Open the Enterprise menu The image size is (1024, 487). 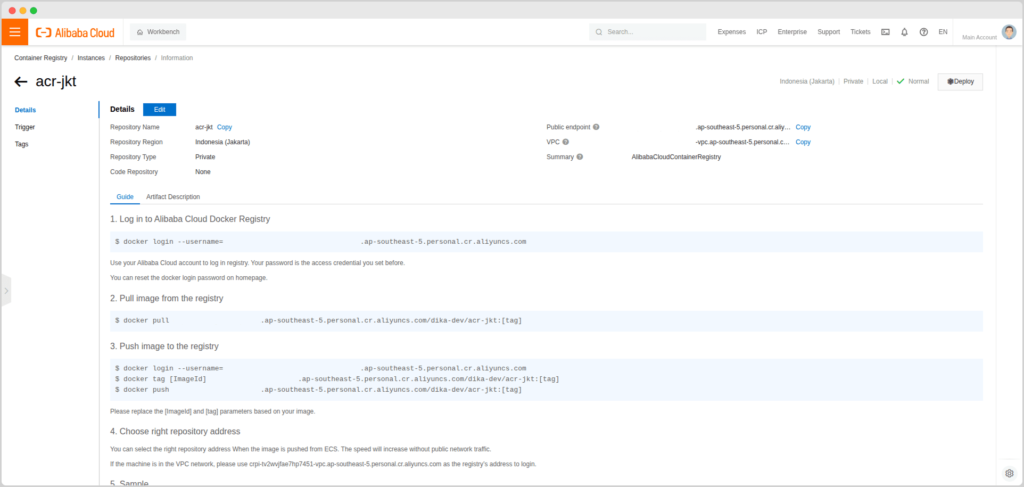click(792, 32)
